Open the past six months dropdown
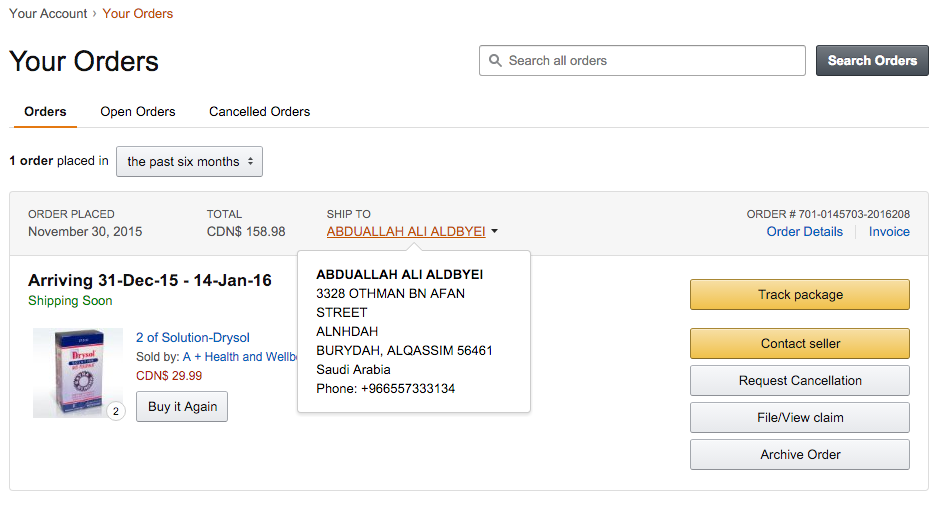946x508 pixels. [x=189, y=161]
